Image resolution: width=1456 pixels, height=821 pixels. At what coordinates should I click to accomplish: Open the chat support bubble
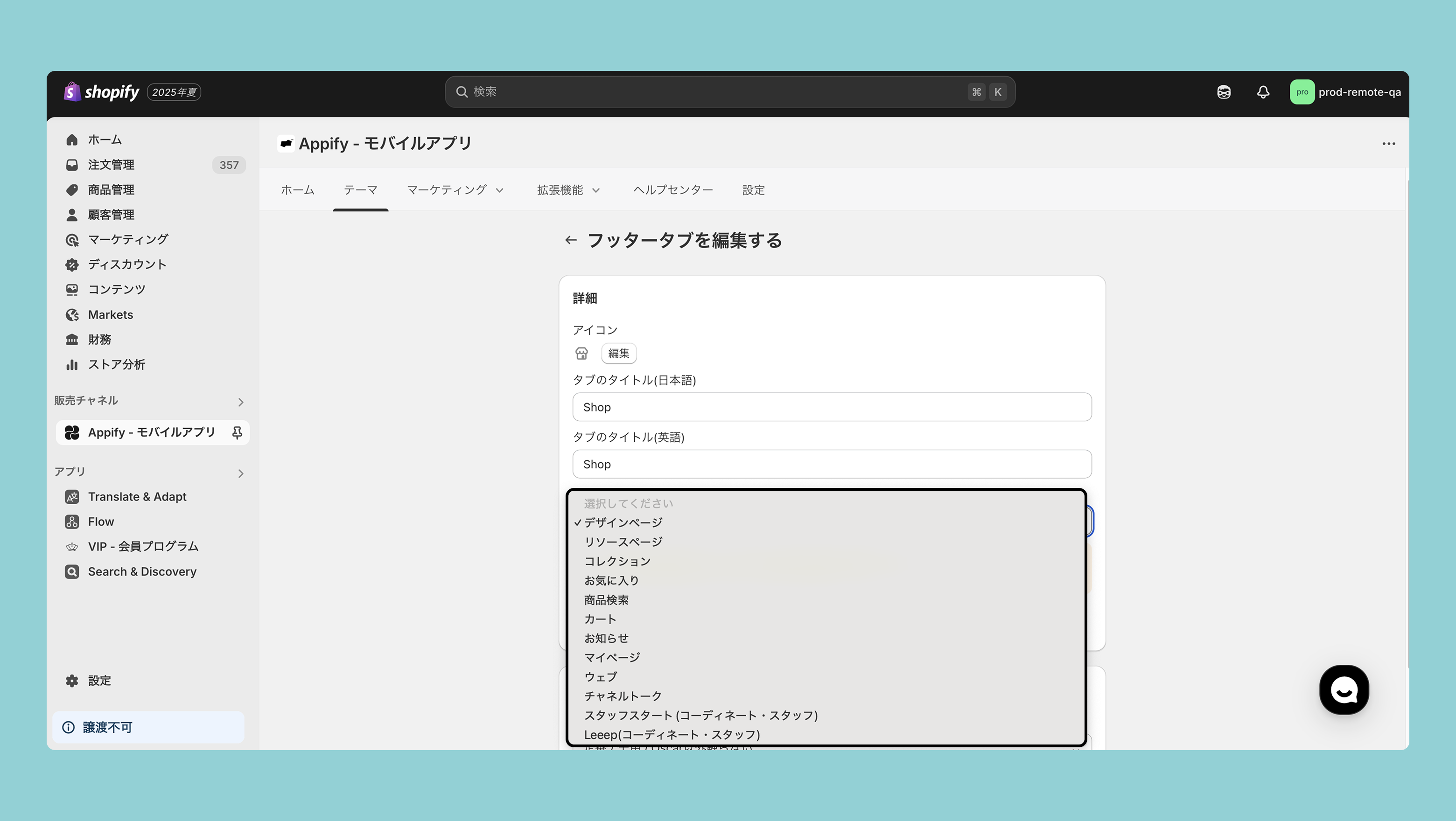click(x=1344, y=689)
